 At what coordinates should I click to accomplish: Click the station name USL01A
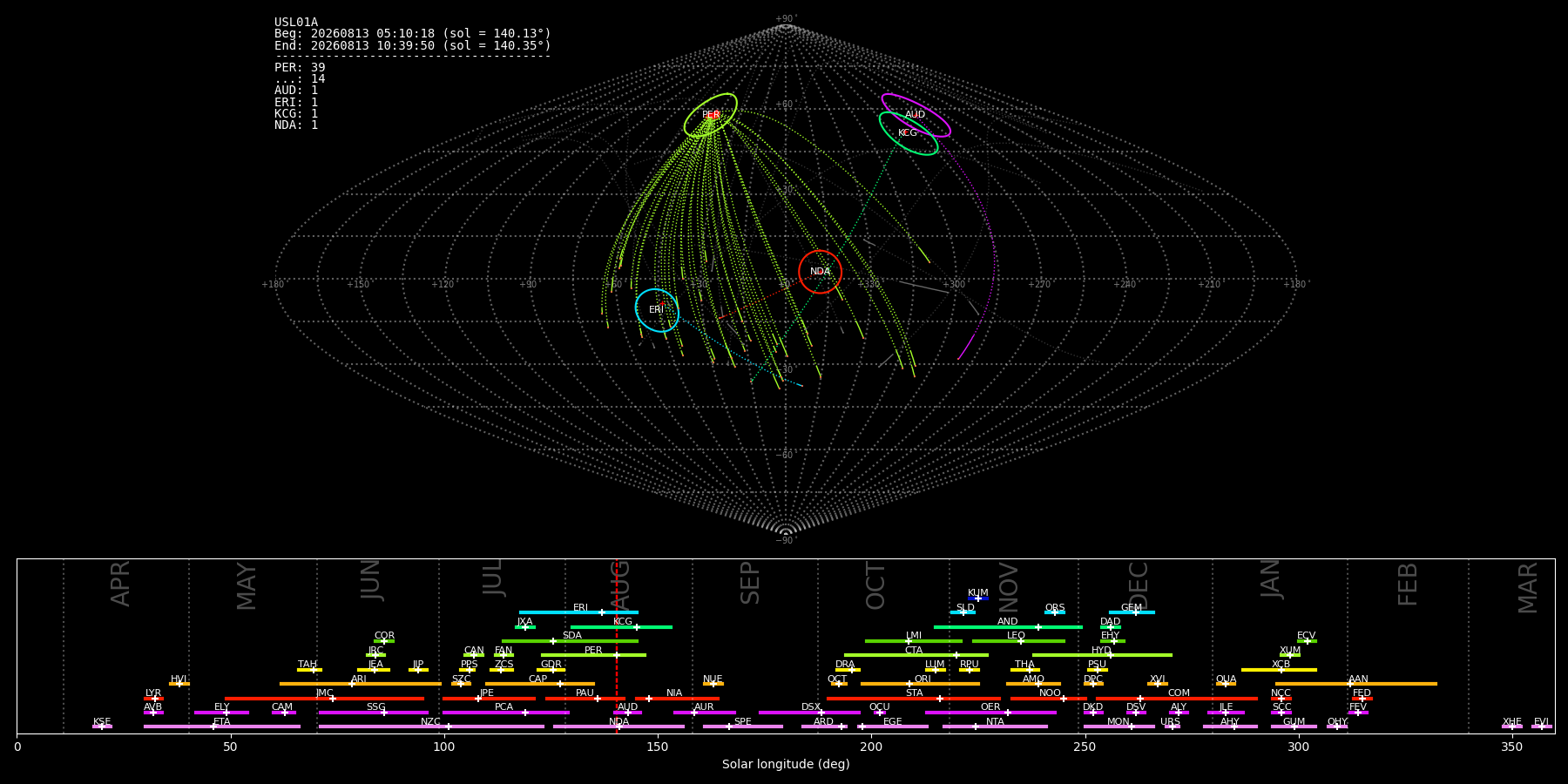tap(296, 23)
